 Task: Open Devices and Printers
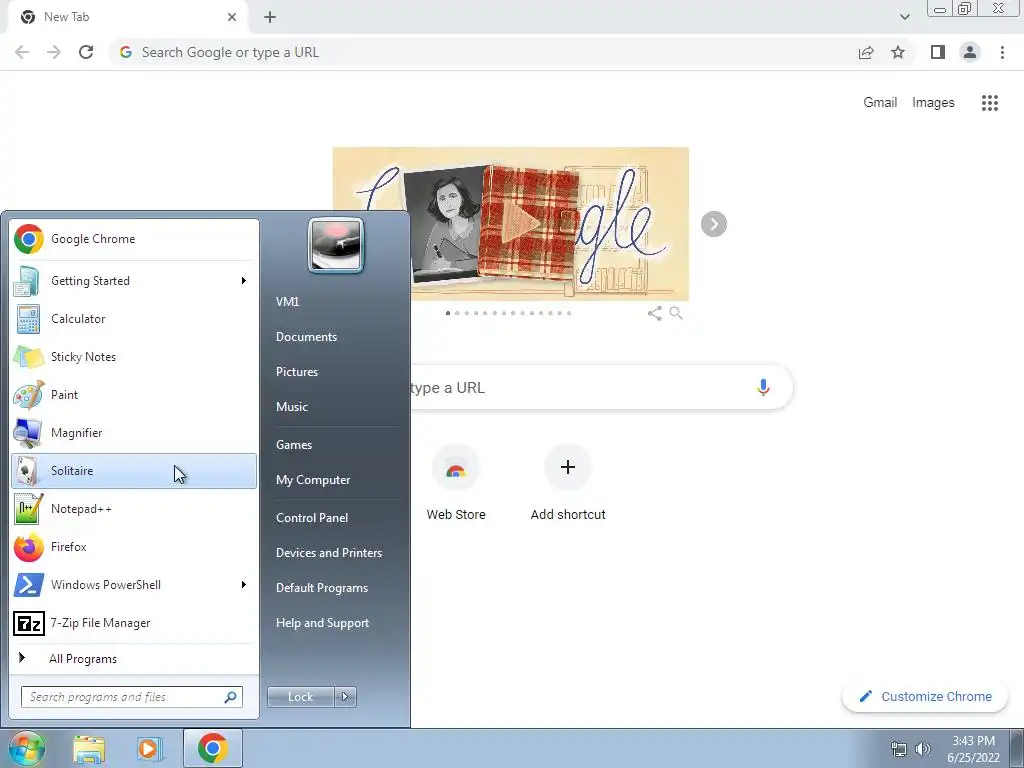coord(328,552)
